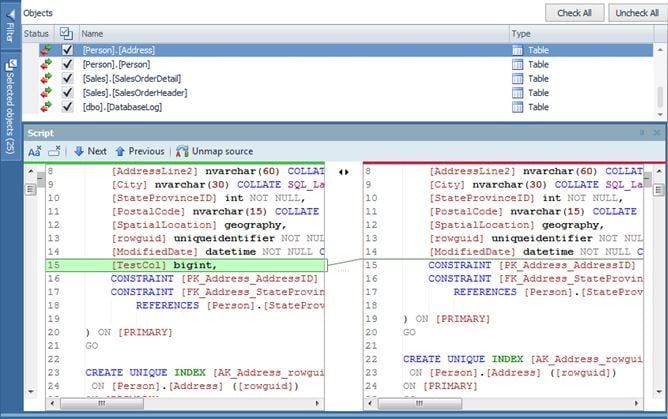Uncheck the [Person].[Person] checkbox
The height and width of the screenshot is (419, 668).
click(x=67, y=64)
